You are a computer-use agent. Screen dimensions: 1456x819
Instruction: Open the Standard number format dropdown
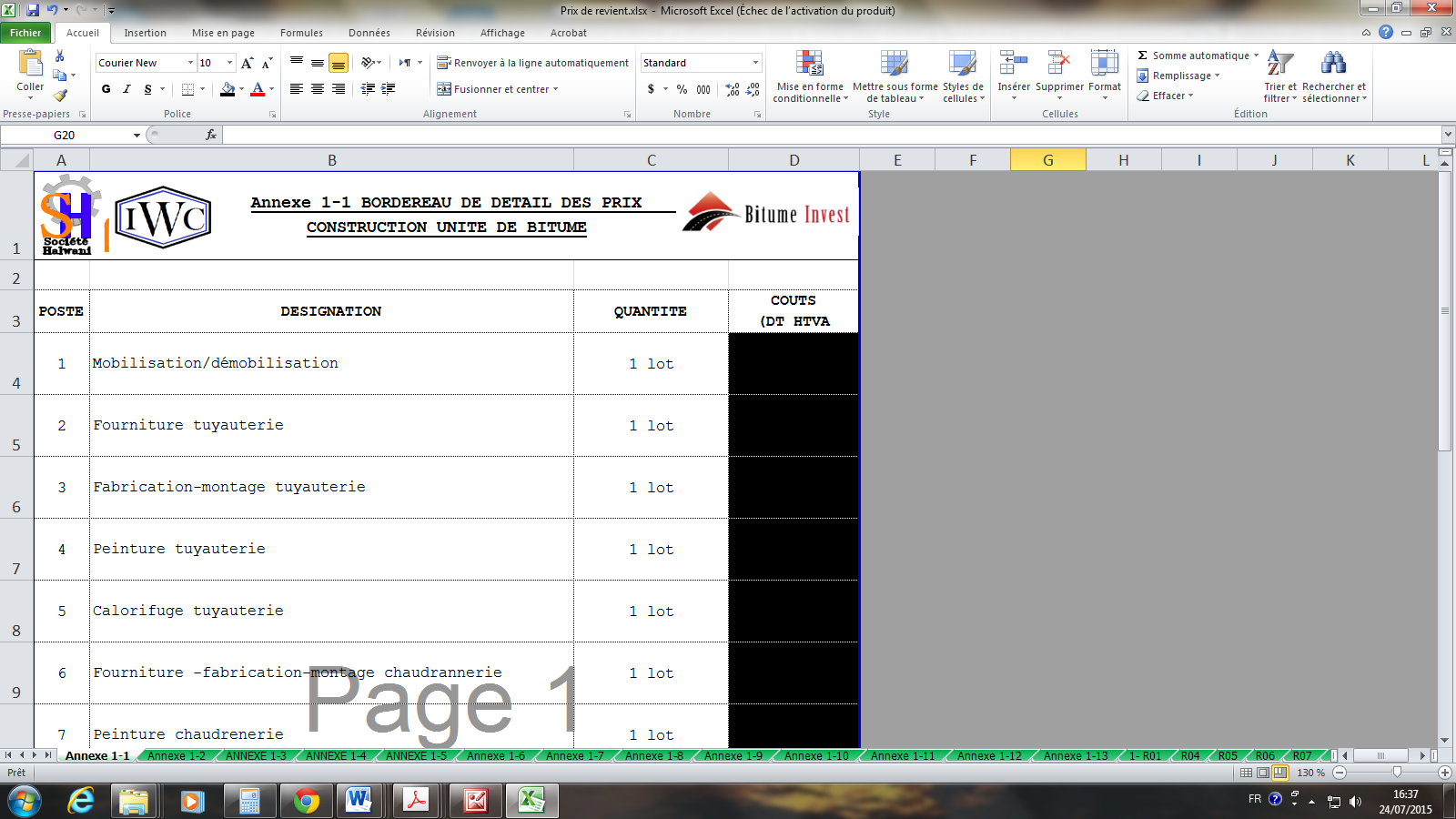[x=755, y=63]
